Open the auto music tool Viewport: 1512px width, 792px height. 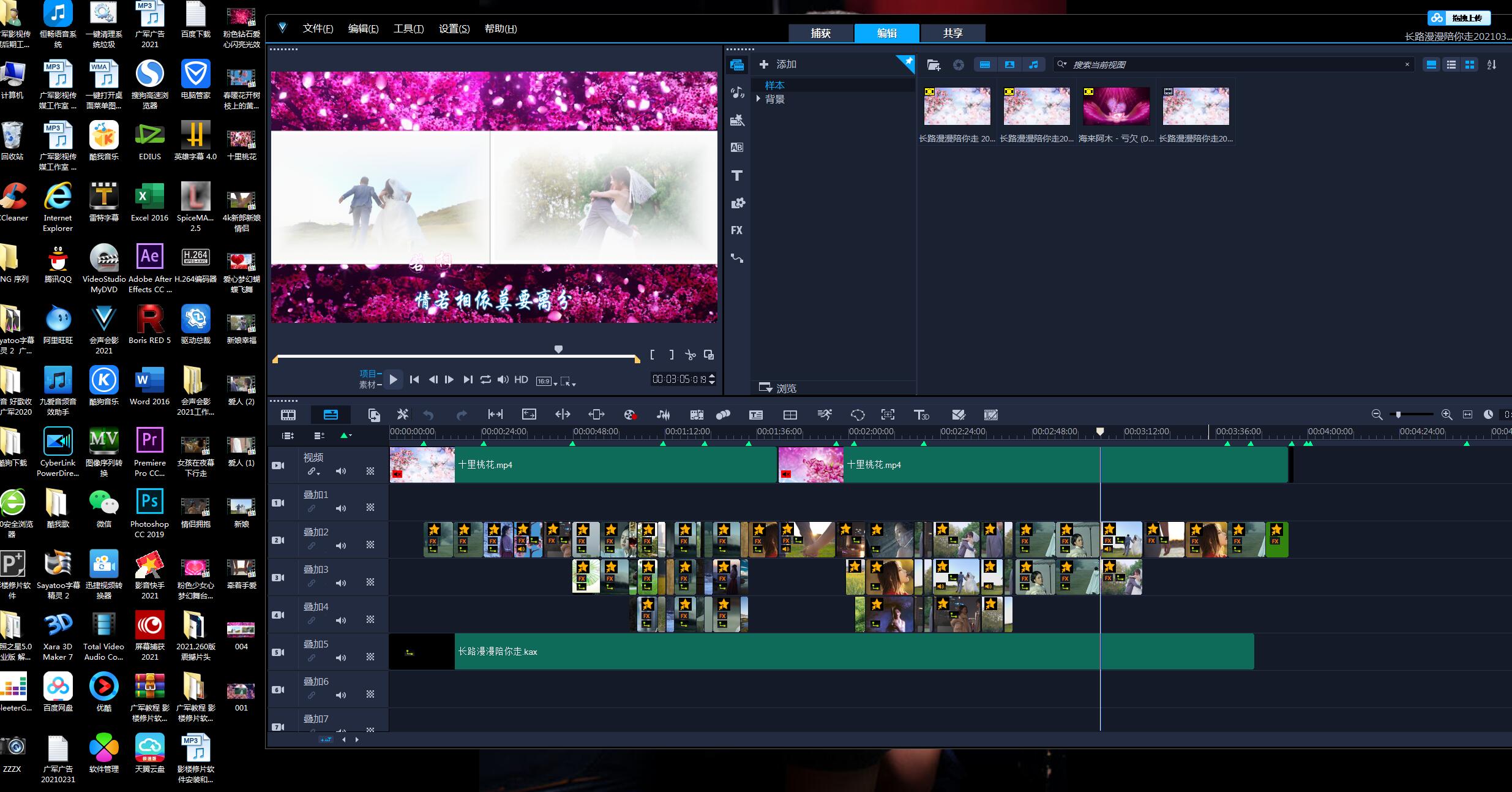(697, 415)
